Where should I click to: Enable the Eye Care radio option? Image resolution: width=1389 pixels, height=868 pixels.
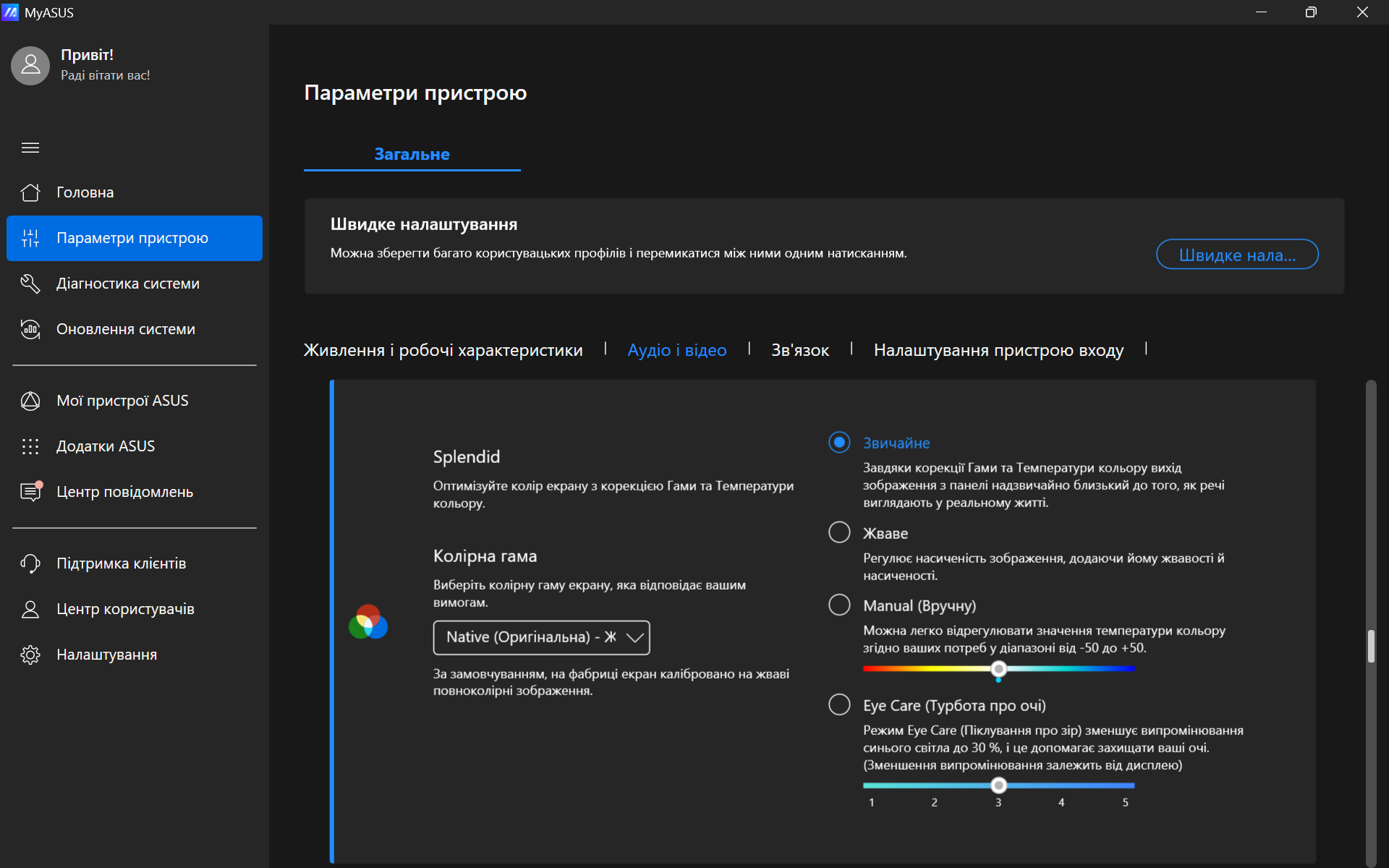click(839, 705)
